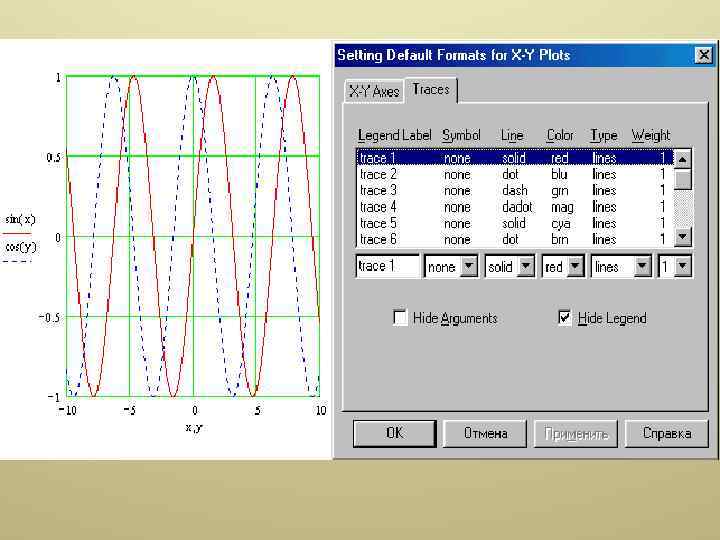Click the Legend Label column header
This screenshot has height=540, width=720.
point(394,135)
